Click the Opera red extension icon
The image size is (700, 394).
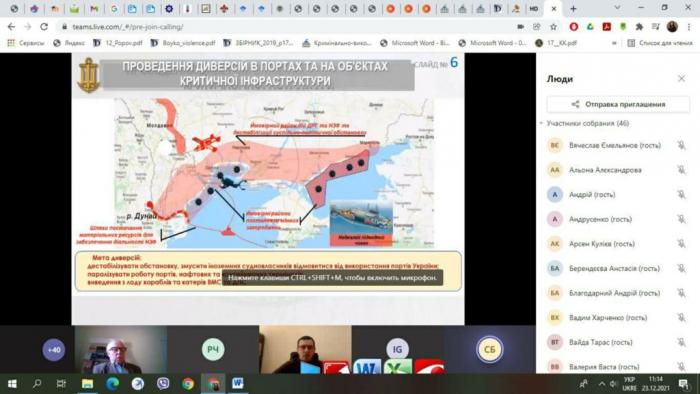point(574,27)
